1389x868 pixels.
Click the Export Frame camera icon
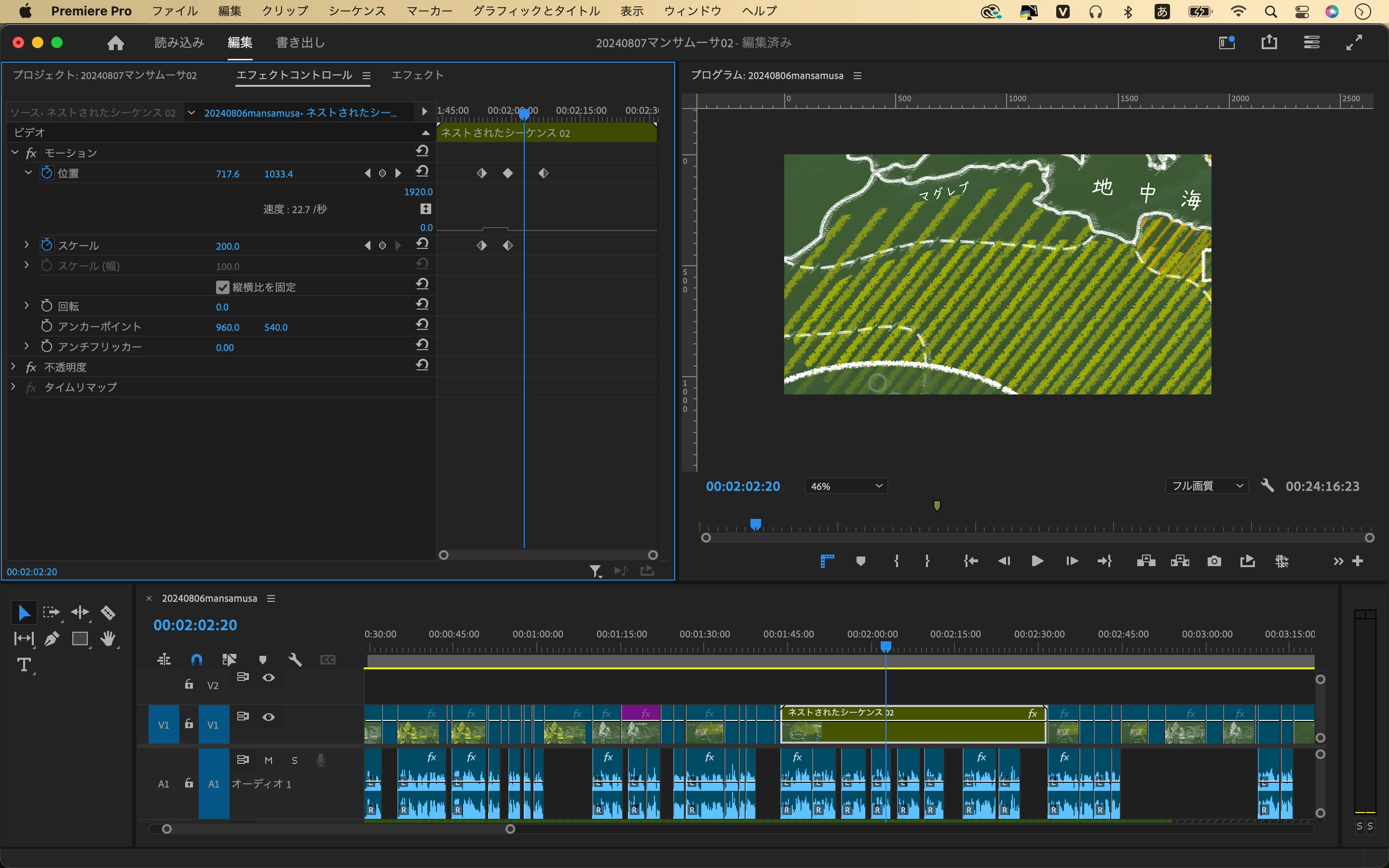[x=1214, y=561]
